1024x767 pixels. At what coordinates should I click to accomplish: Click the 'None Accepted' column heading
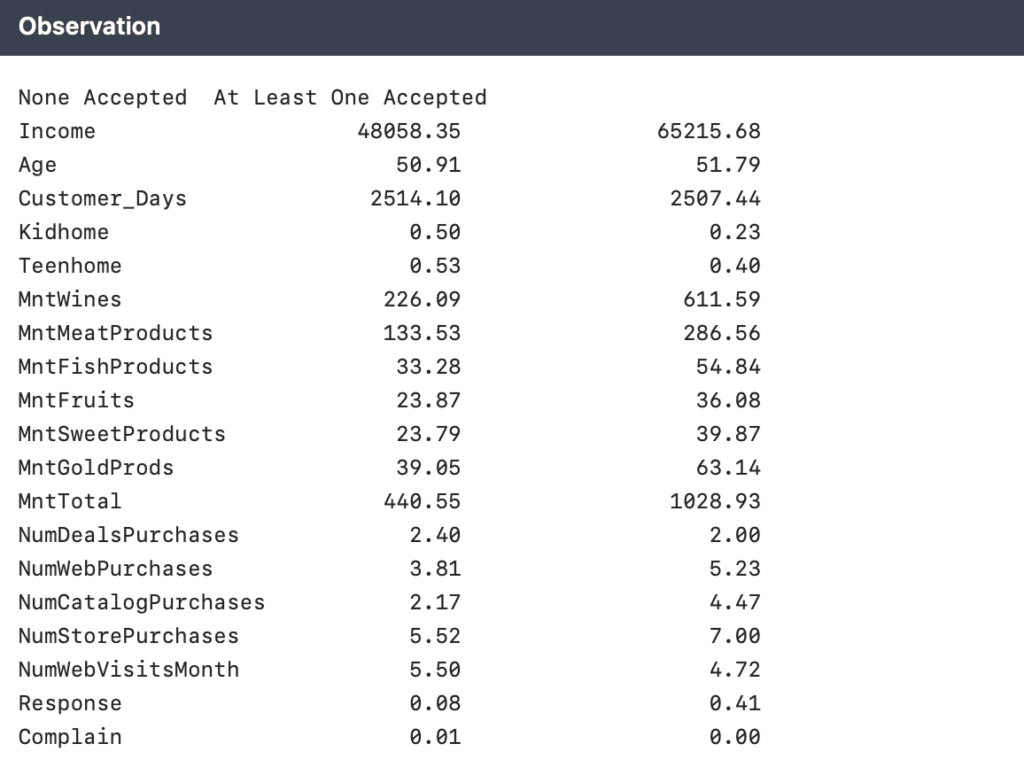(102, 97)
